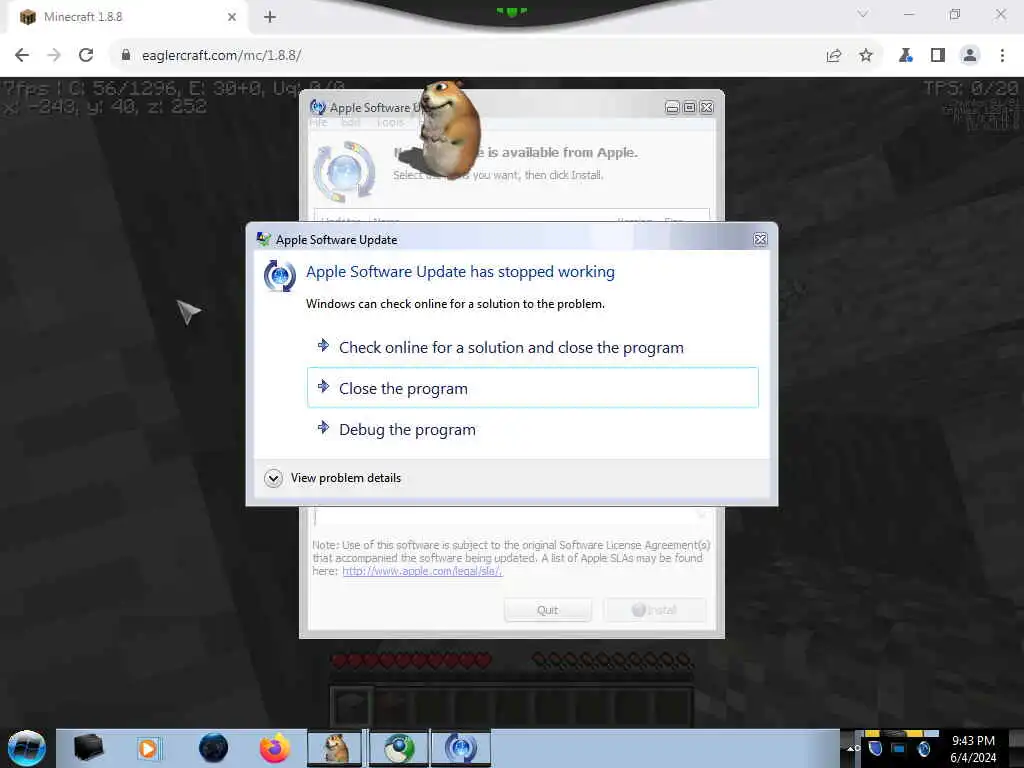Show hidden tray icons arrow
Viewport: 1024px width, 768px height.
click(x=851, y=748)
